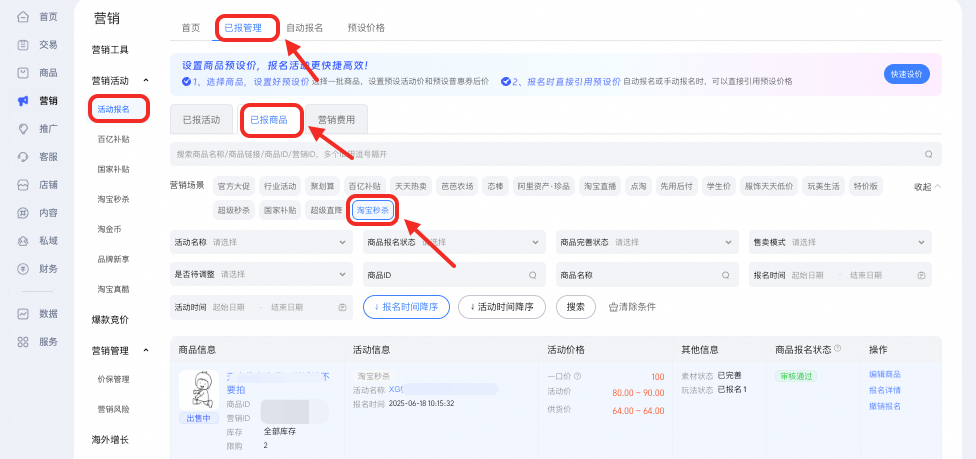Screen dimensions: 976x459
Task: Select the 百亿补贴 scene filter tag
Action: [365, 186]
